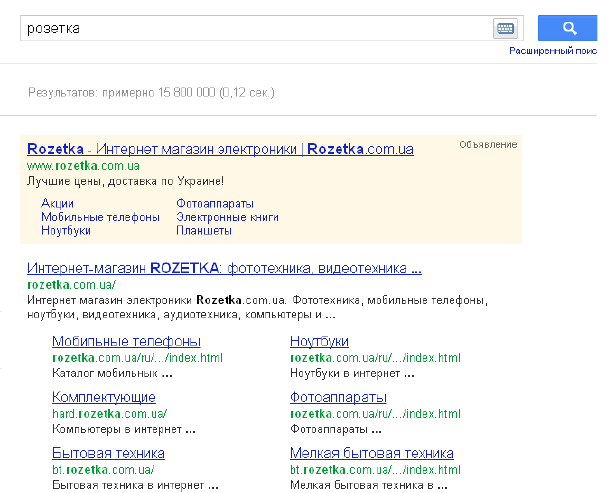Click the URL bt.rozetka.com.ua/ under Бытовая техника
The width and height of the screenshot is (614, 493).
(103, 470)
